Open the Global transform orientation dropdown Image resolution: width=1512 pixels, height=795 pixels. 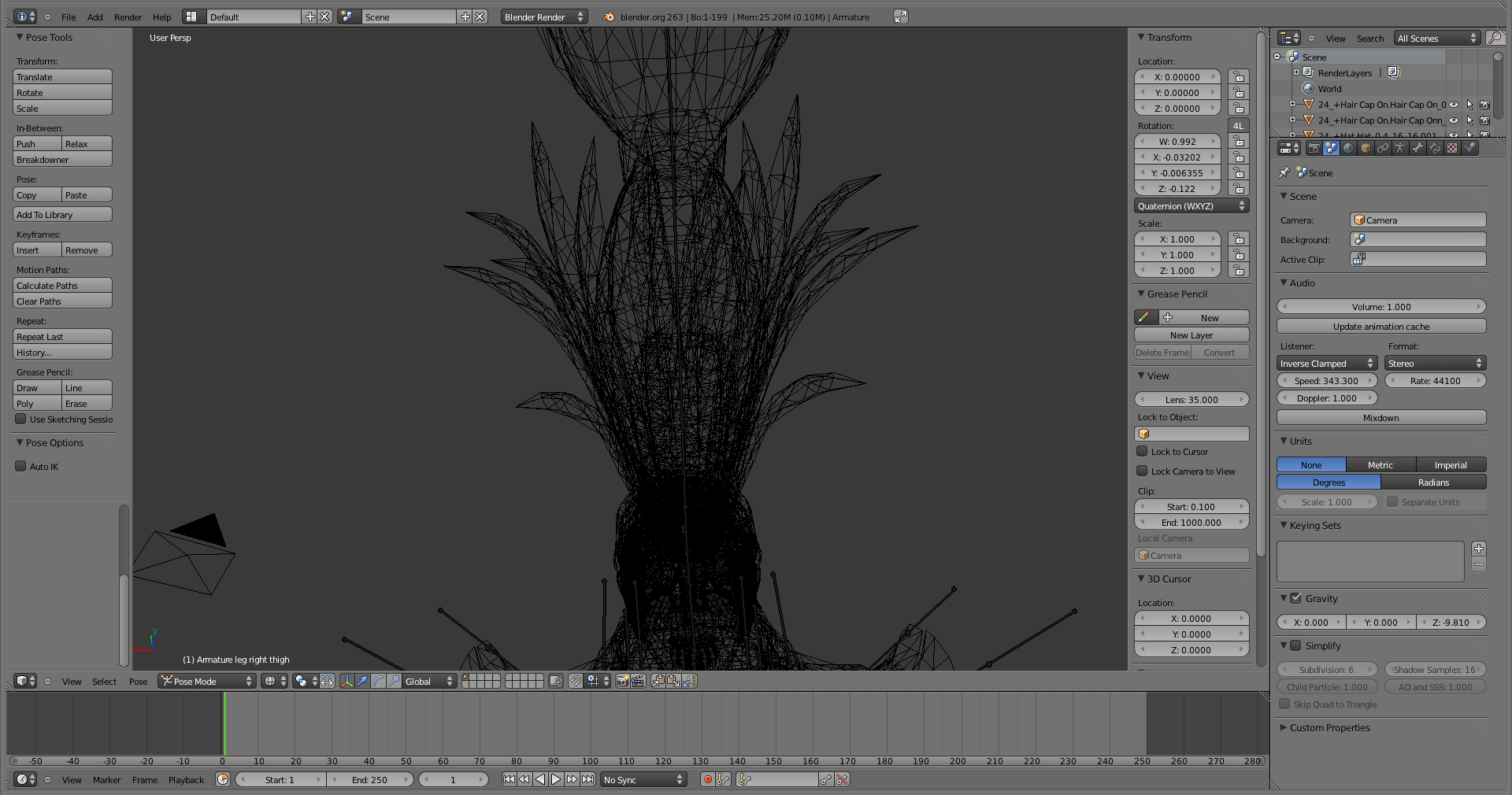(430, 681)
